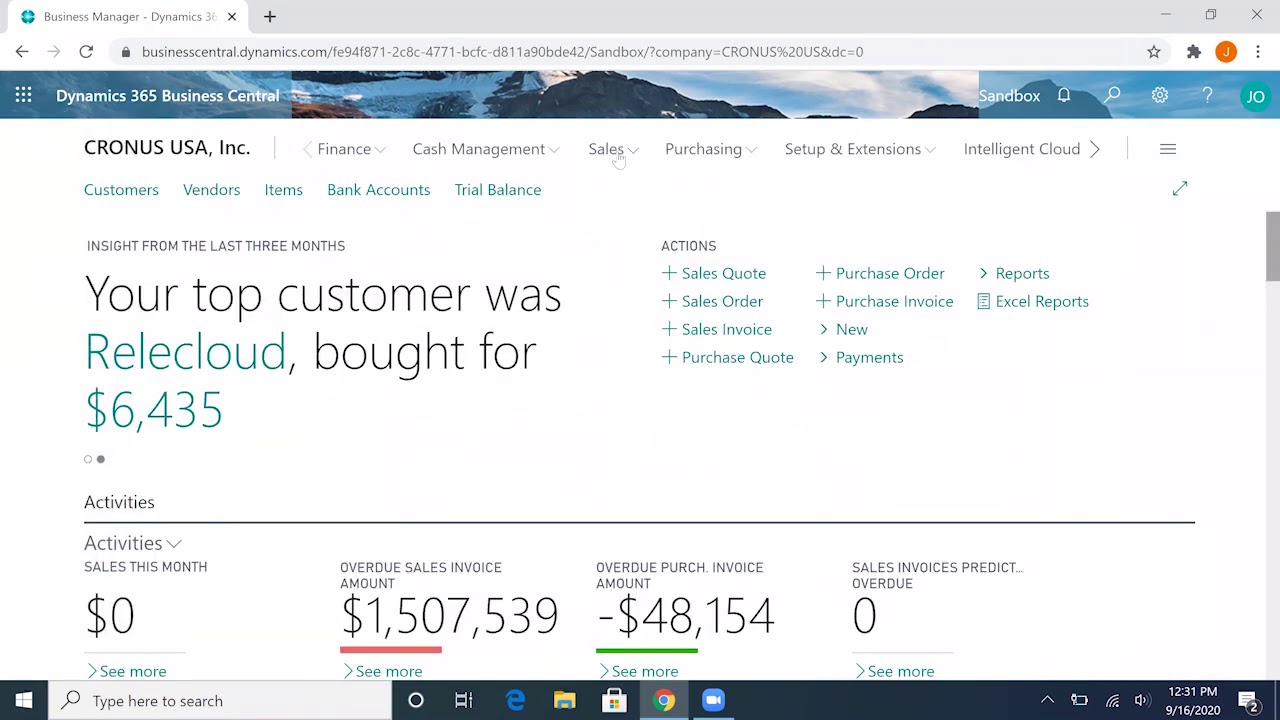Open Chrome three-dot menu
This screenshot has width=1280, height=720.
pyautogui.click(x=1258, y=52)
